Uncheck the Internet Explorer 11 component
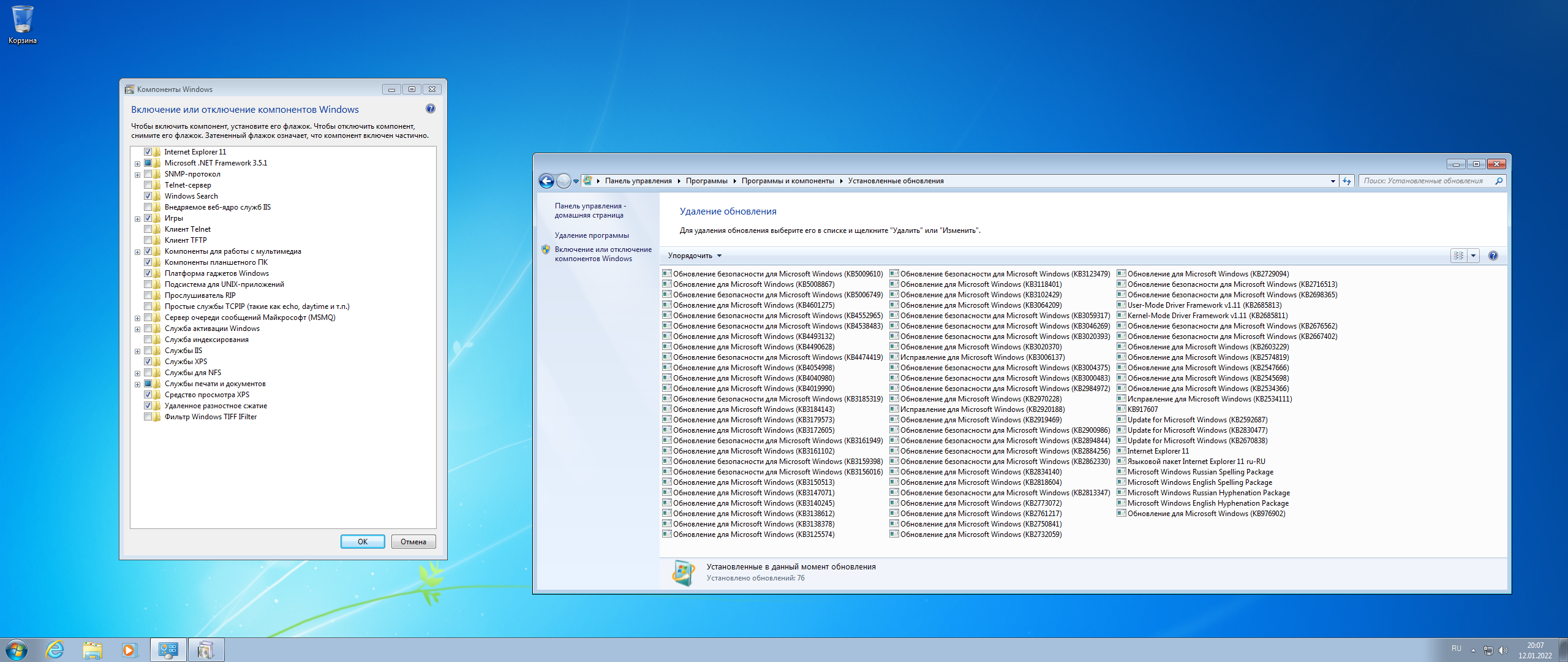This screenshot has height=662, width=1568. pyautogui.click(x=148, y=152)
